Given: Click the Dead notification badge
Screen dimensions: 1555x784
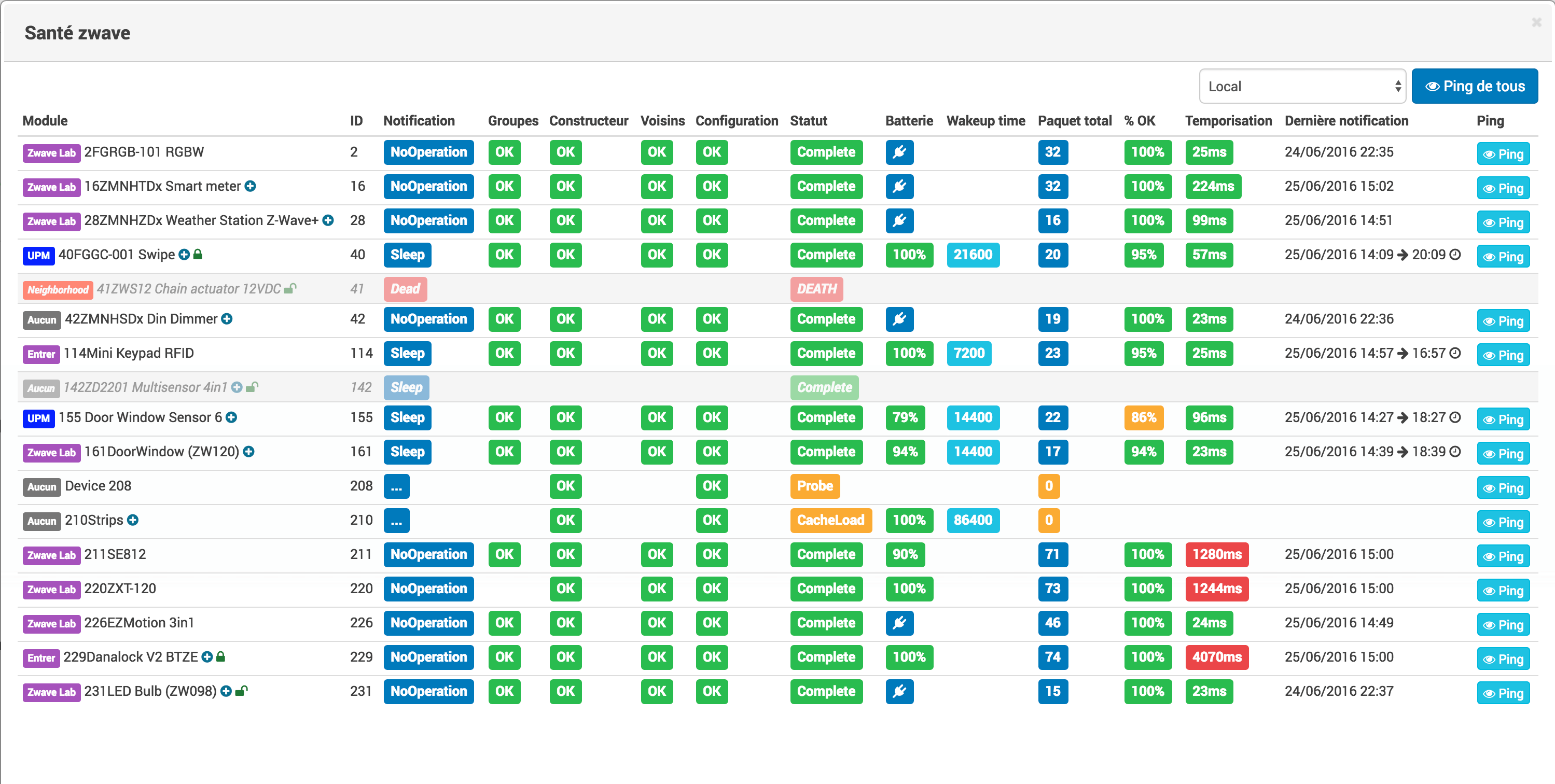Looking at the screenshot, I should [x=405, y=289].
